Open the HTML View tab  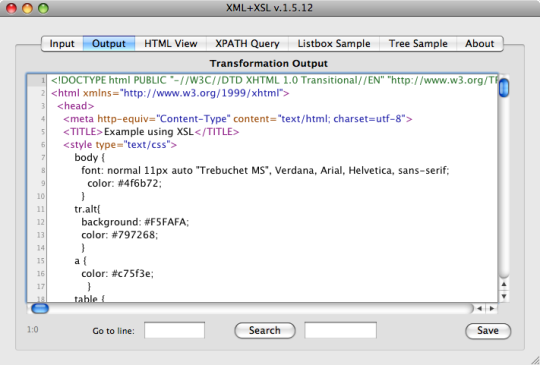(170, 44)
